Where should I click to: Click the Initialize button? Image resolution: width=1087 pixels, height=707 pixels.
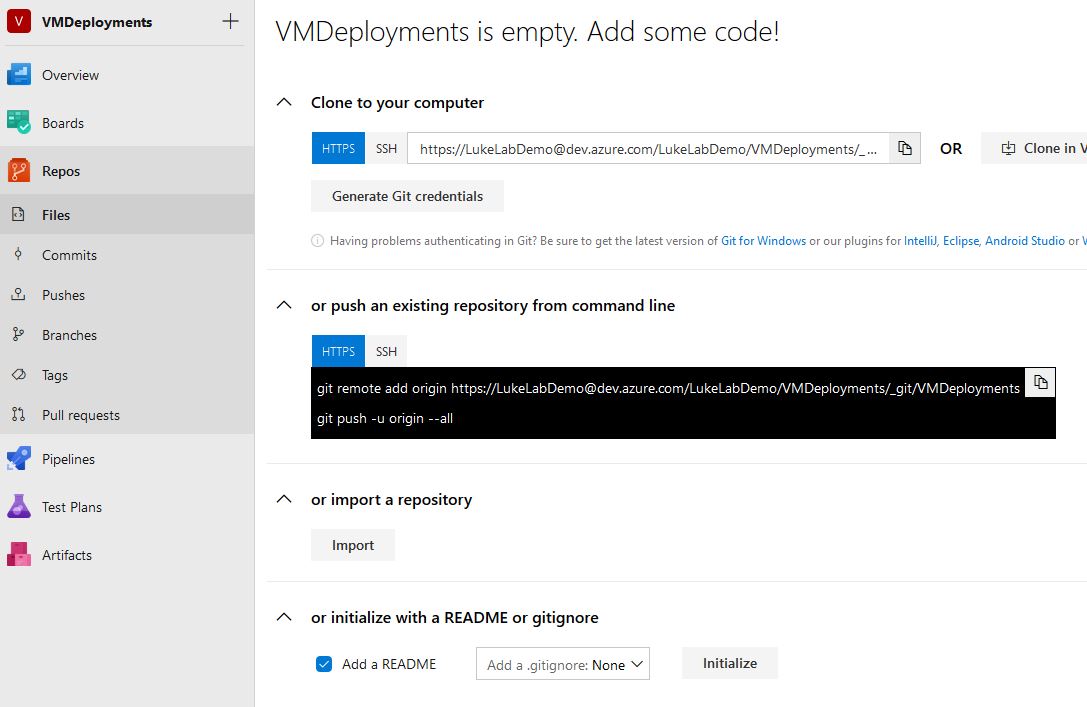(730, 663)
